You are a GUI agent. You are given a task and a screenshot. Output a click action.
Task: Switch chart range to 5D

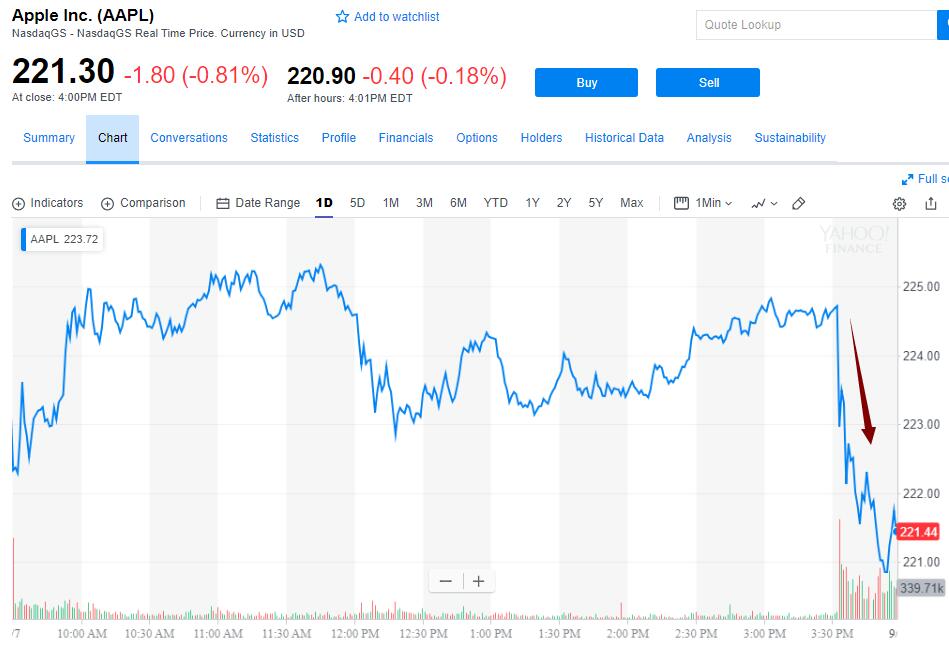click(x=357, y=203)
